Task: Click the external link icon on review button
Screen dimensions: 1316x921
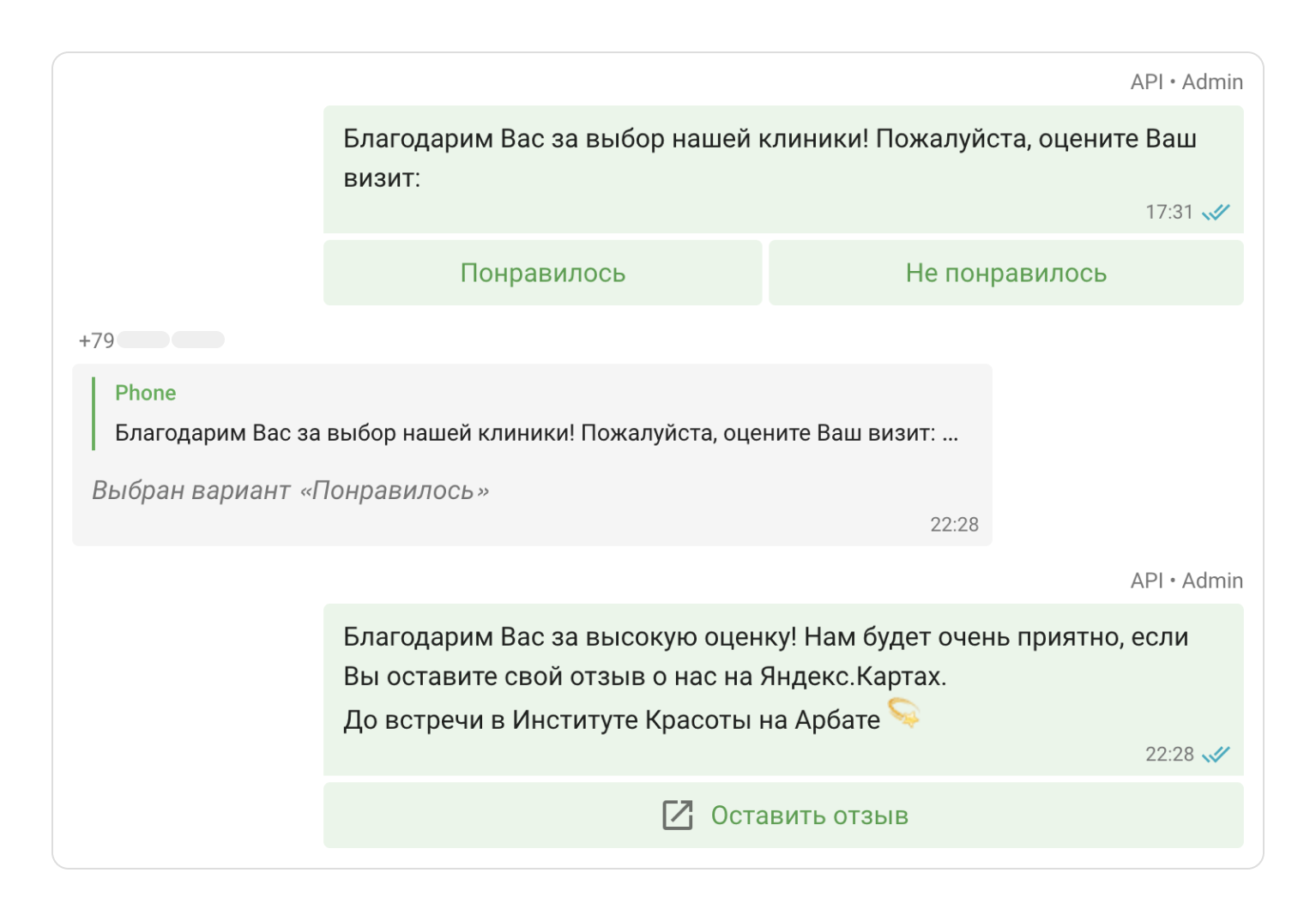Action: (x=678, y=816)
